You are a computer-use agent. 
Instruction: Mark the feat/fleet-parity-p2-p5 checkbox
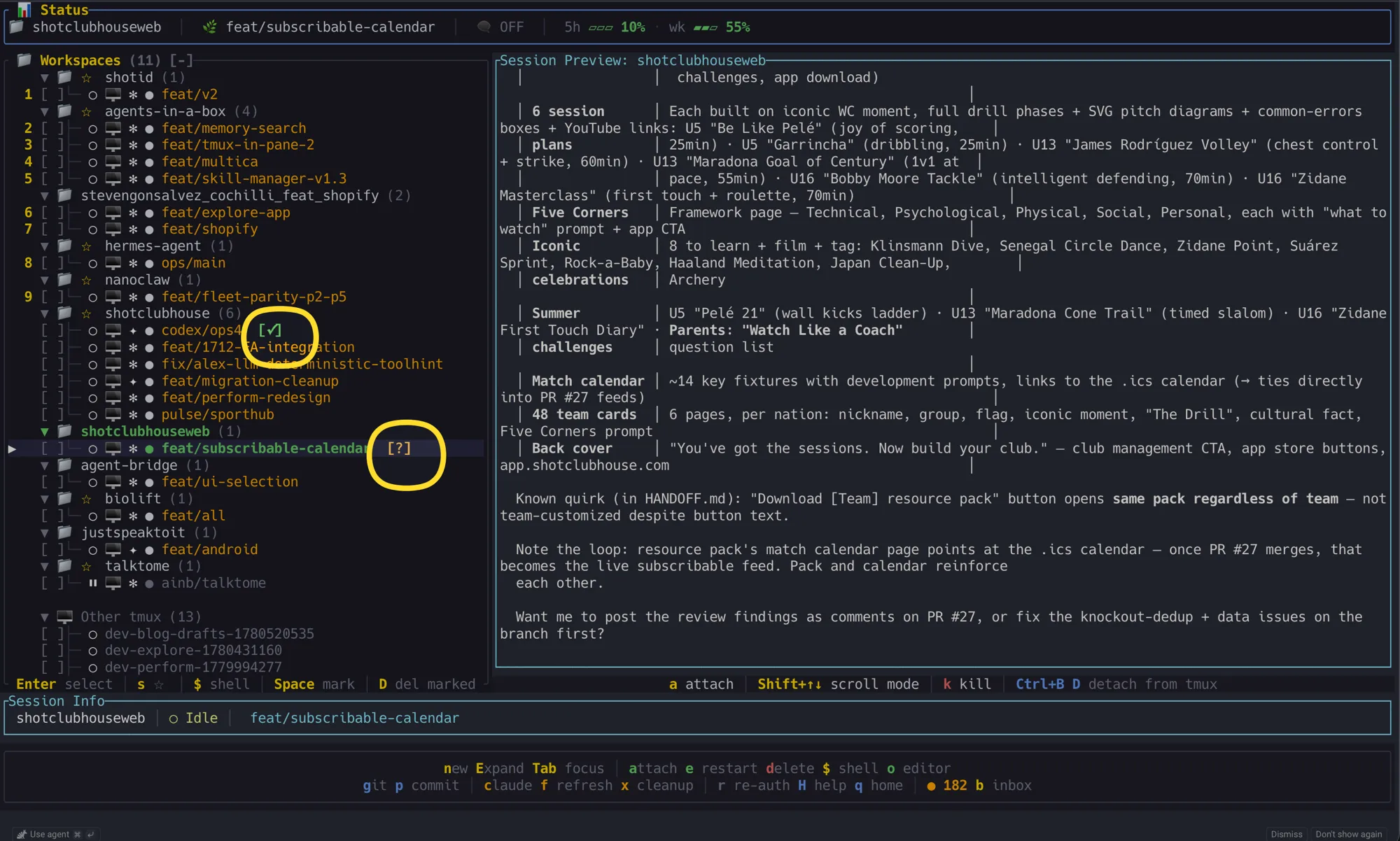point(52,297)
